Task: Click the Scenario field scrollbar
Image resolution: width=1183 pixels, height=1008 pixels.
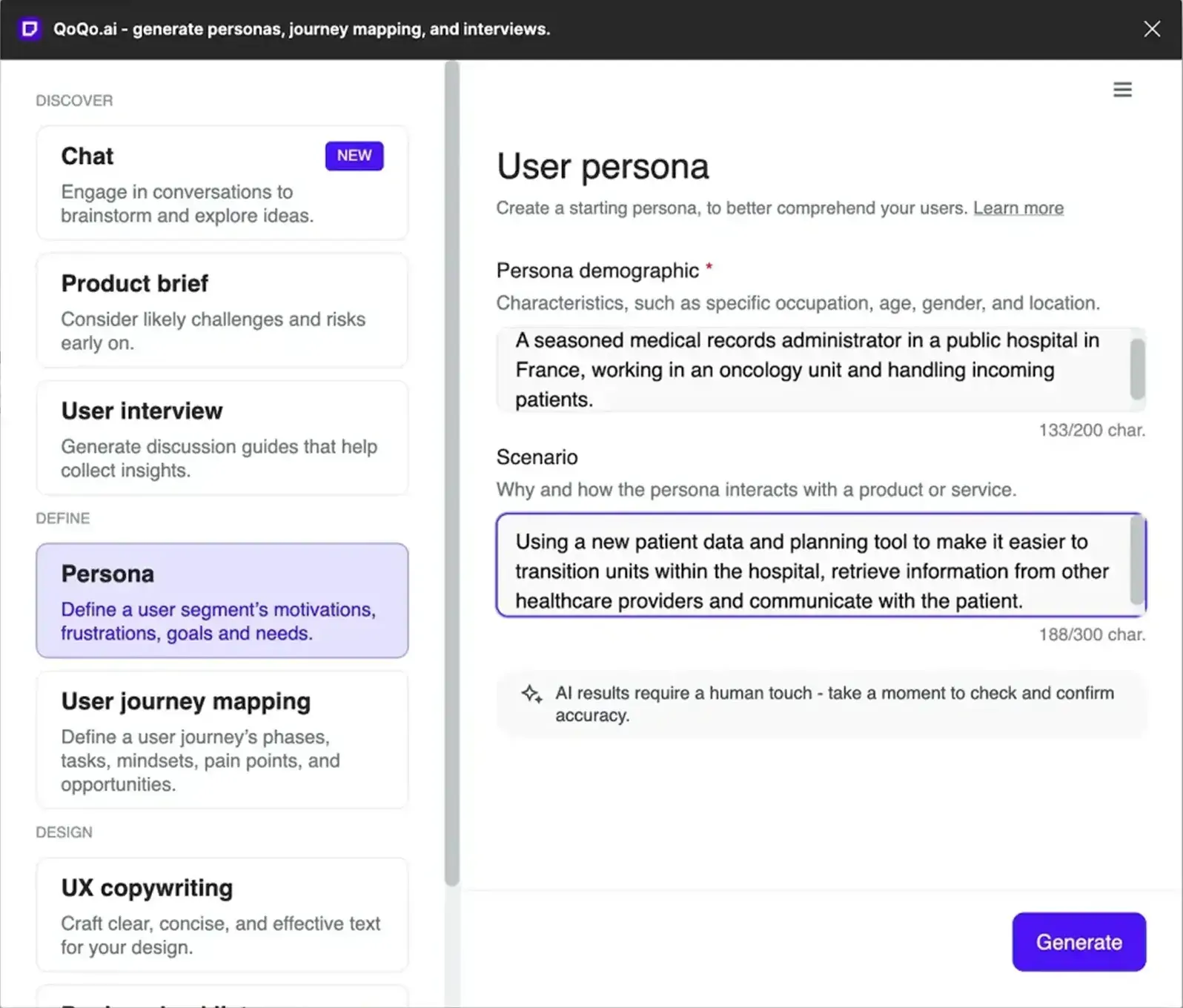Action: click(x=1138, y=560)
